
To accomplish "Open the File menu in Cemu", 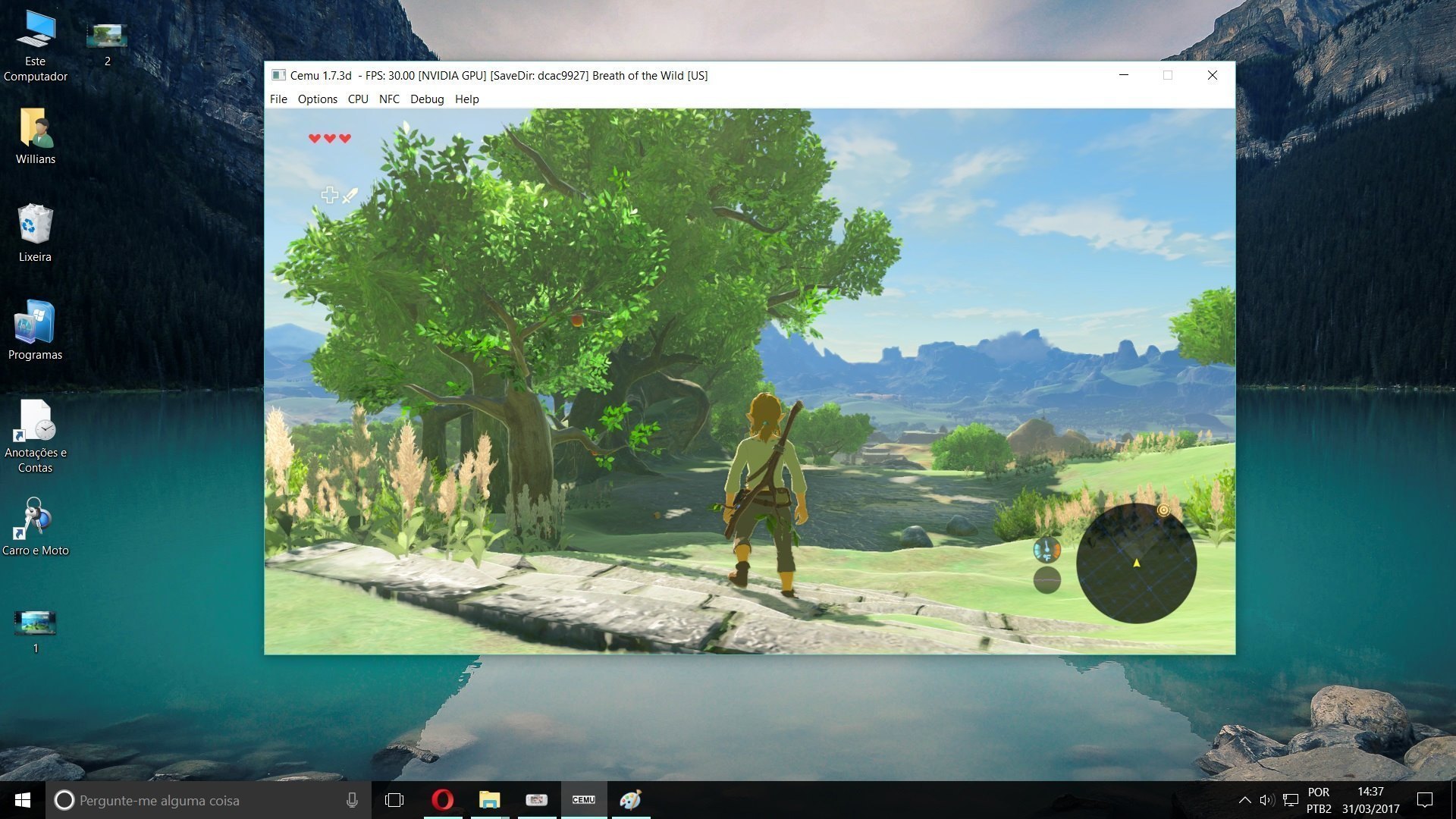I will pos(278,99).
